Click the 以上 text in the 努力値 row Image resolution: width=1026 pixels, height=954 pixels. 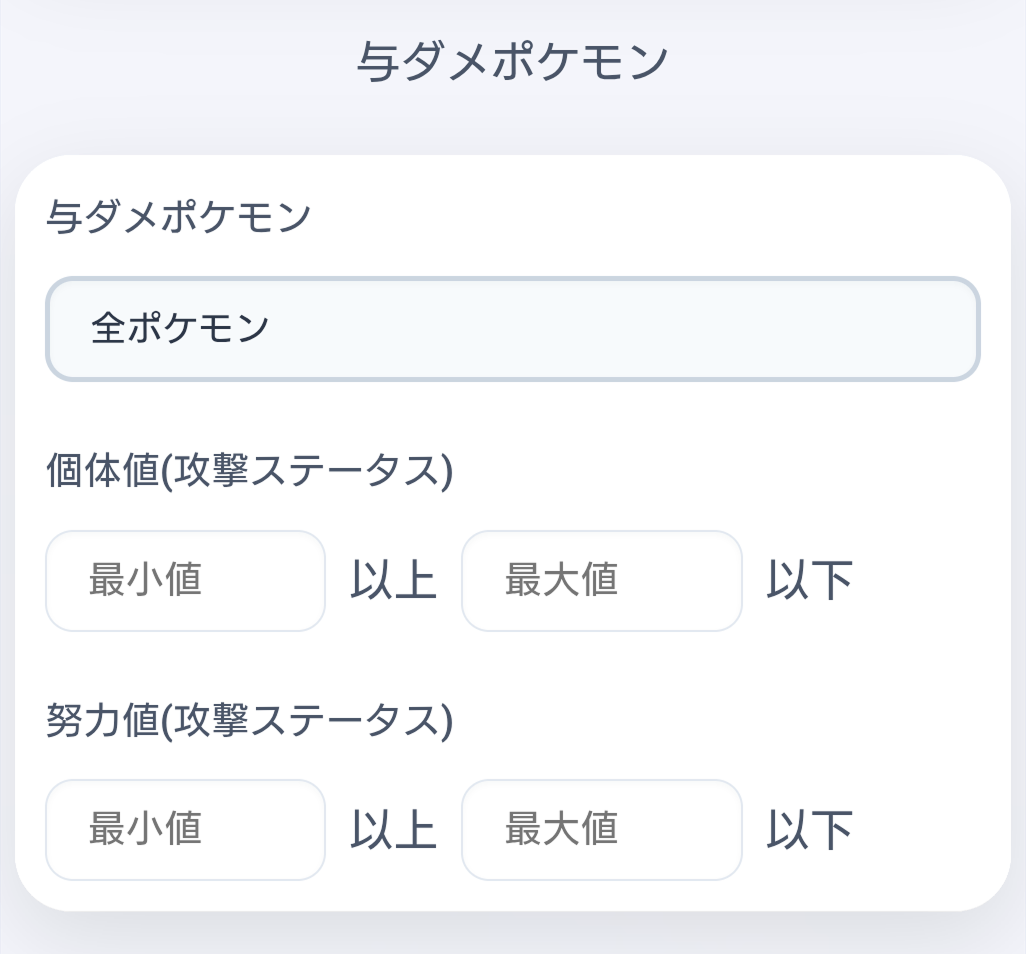click(x=393, y=830)
